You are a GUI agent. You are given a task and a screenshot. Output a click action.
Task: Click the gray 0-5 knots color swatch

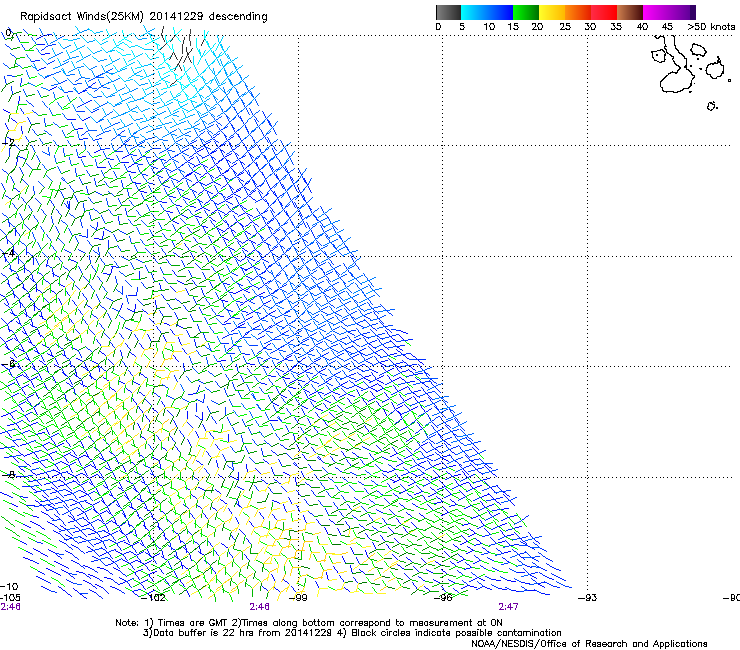coord(448,12)
